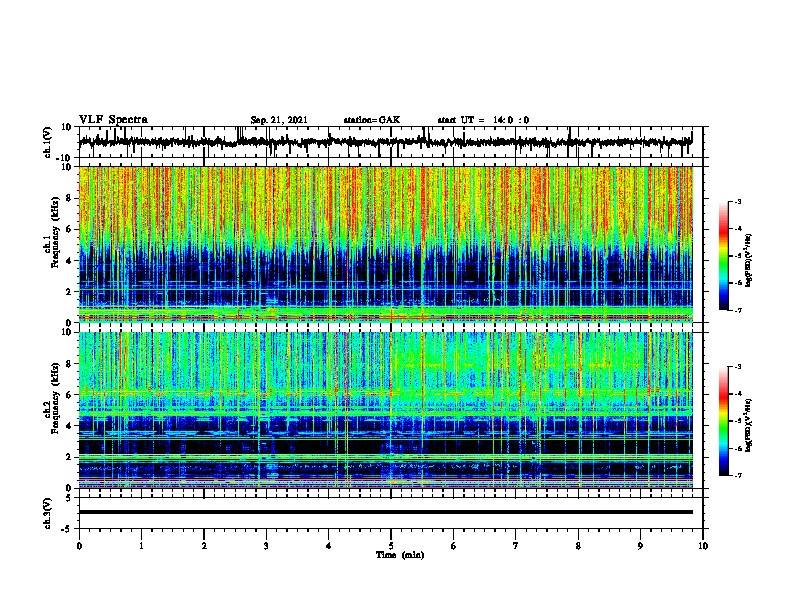Click the ch.1 colorbar "log(PSD)" units label
This screenshot has height=612, width=792.
pos(749,261)
